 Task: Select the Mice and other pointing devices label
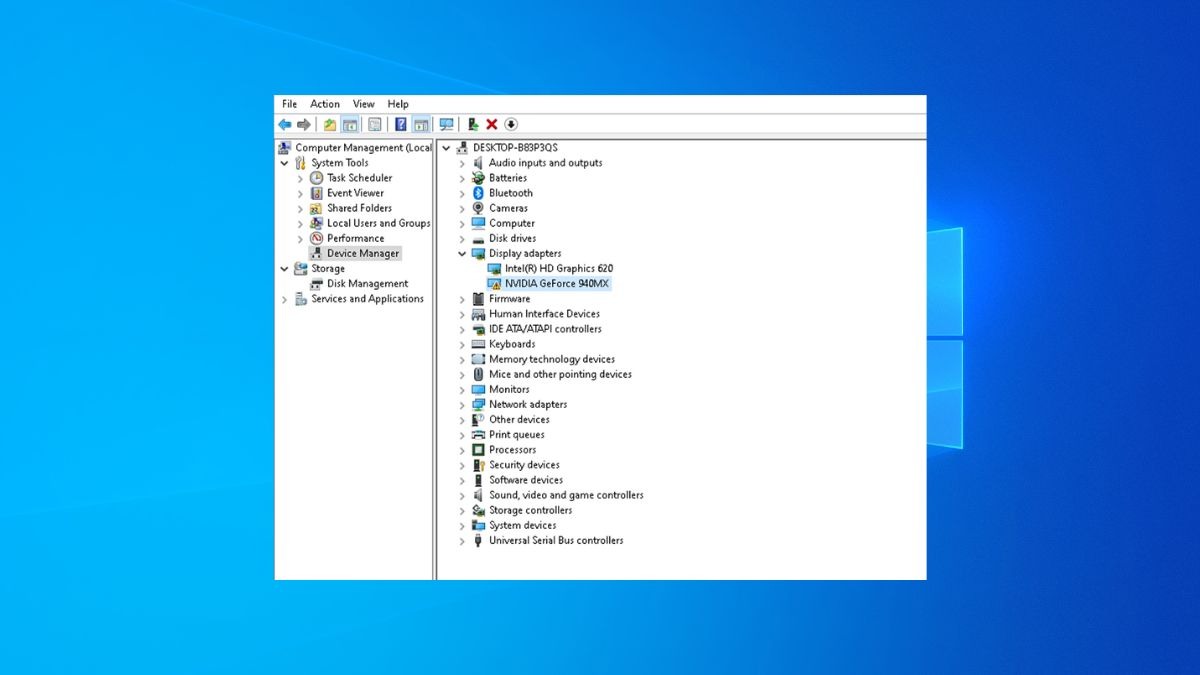pos(560,374)
